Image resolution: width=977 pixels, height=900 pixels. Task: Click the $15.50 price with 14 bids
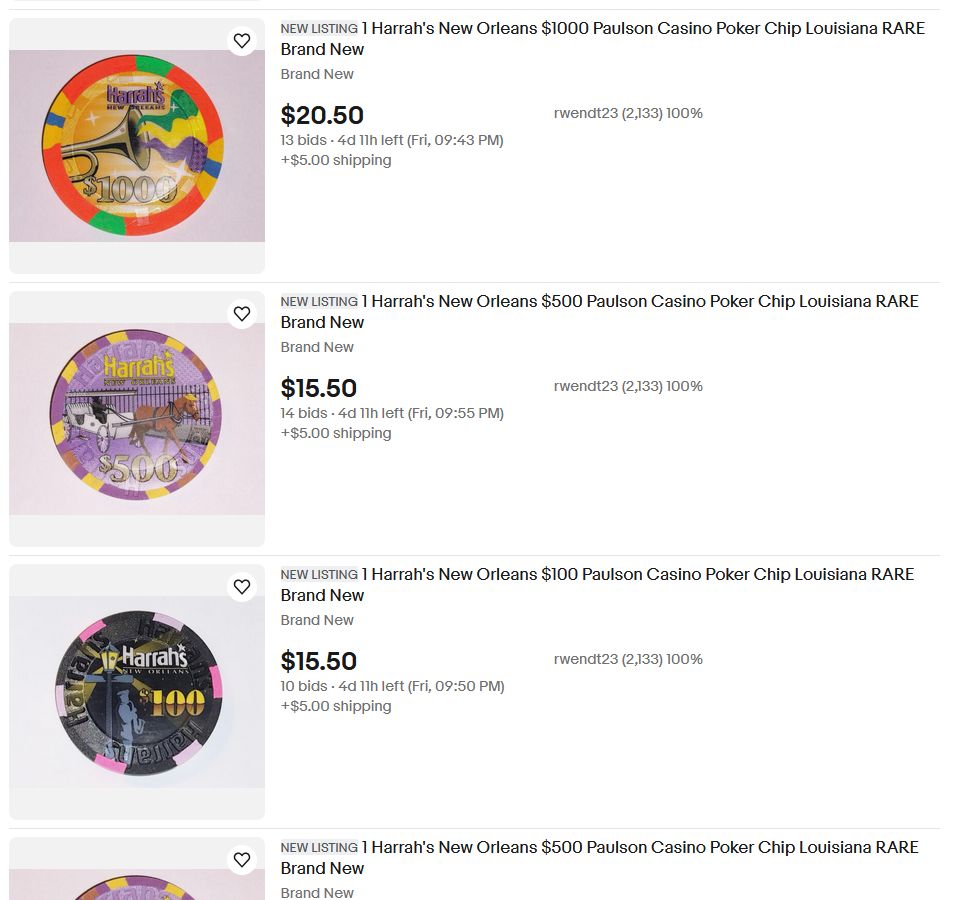pyautogui.click(x=319, y=389)
